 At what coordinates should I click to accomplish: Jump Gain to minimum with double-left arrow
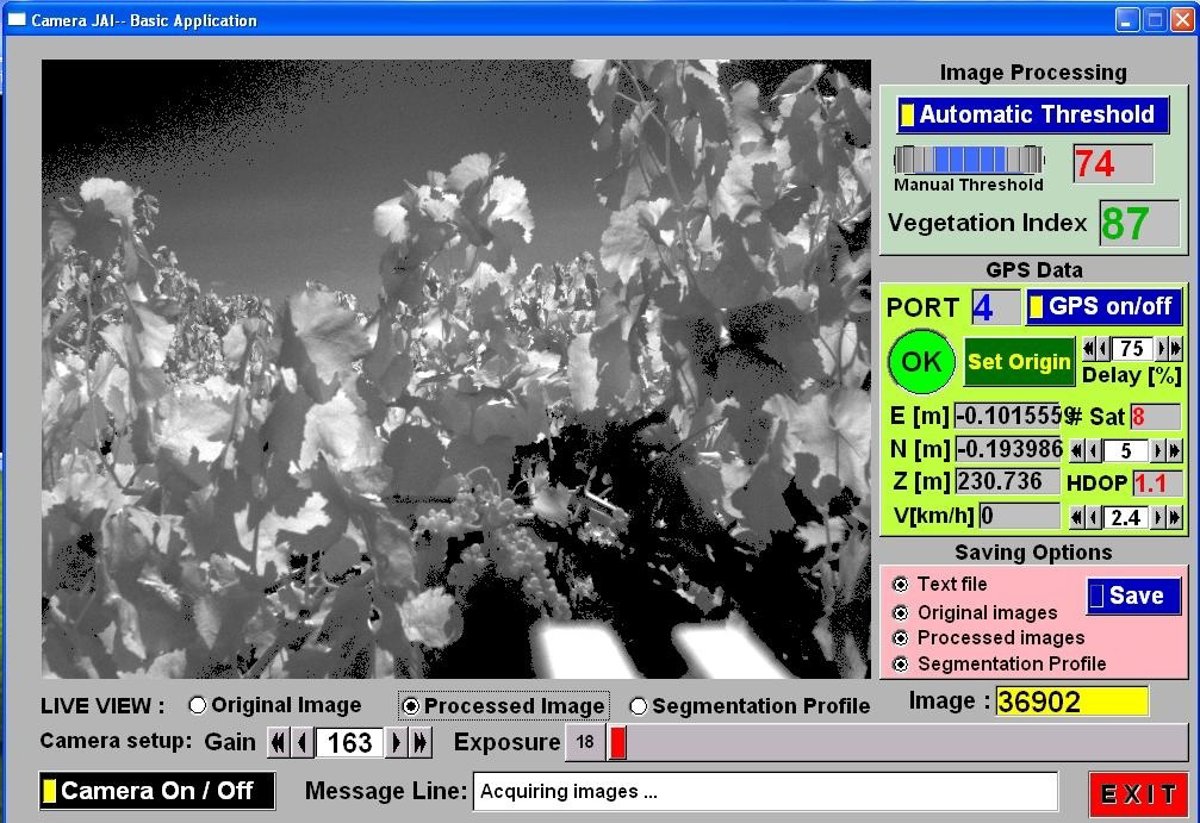pos(277,743)
